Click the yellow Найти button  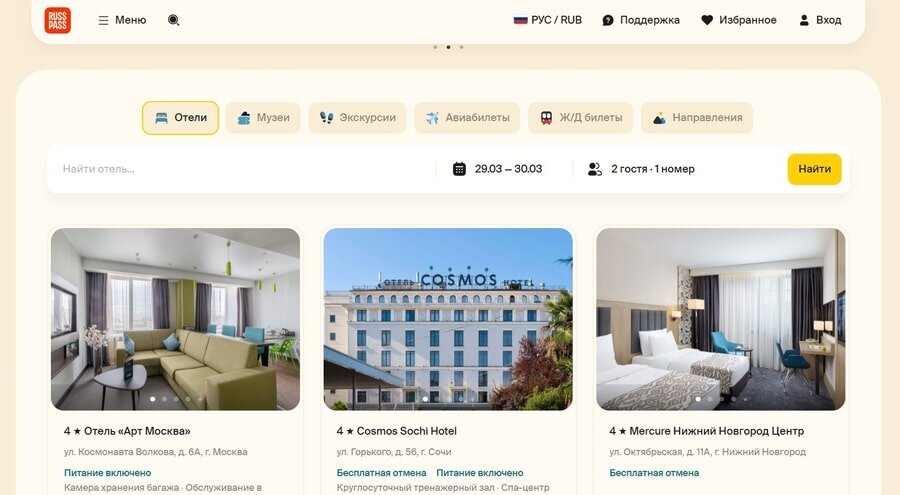[814, 169]
